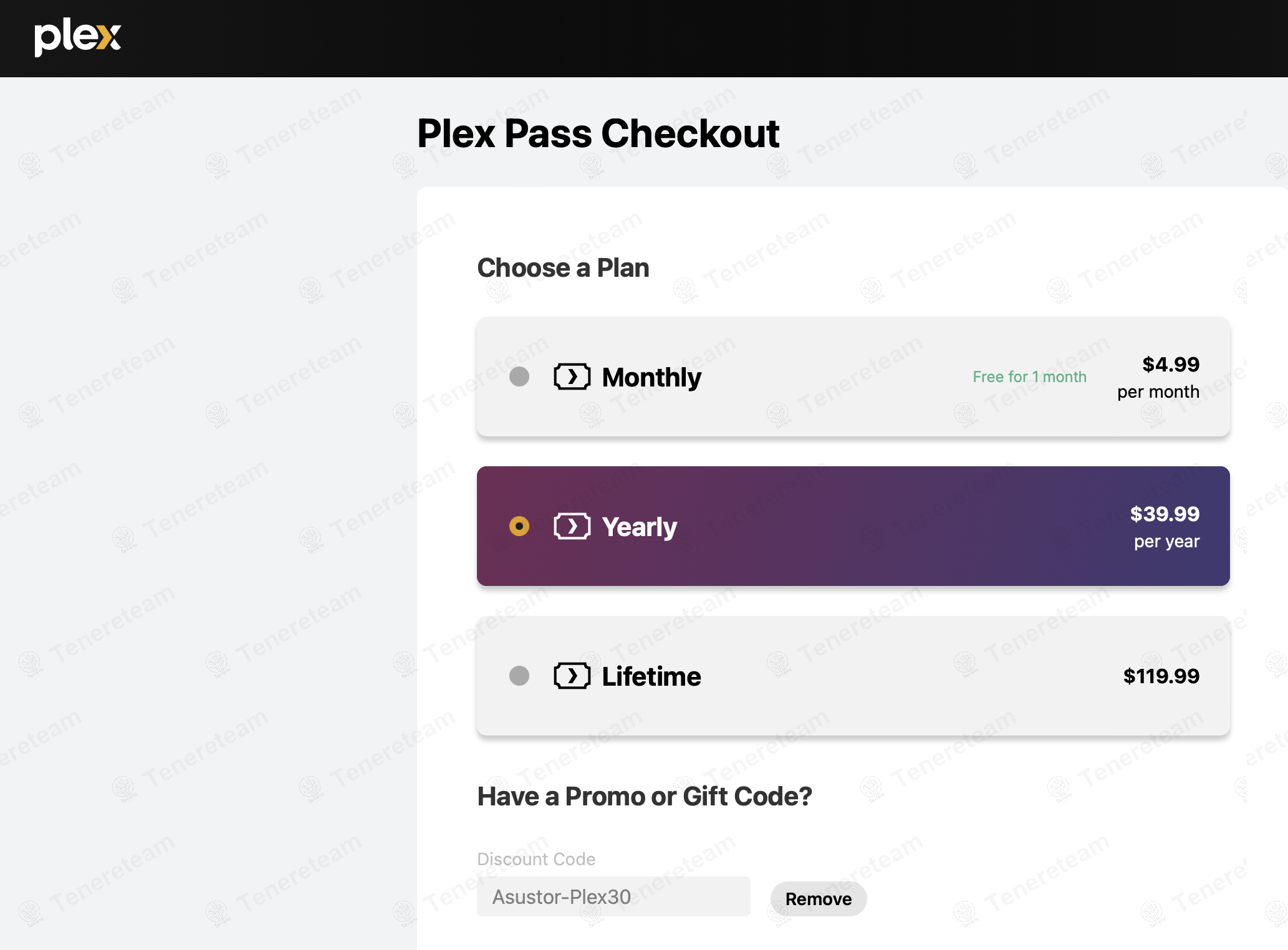Click the 'Plex Pass Checkout' page title
This screenshot has height=950, width=1288.
tap(598, 133)
